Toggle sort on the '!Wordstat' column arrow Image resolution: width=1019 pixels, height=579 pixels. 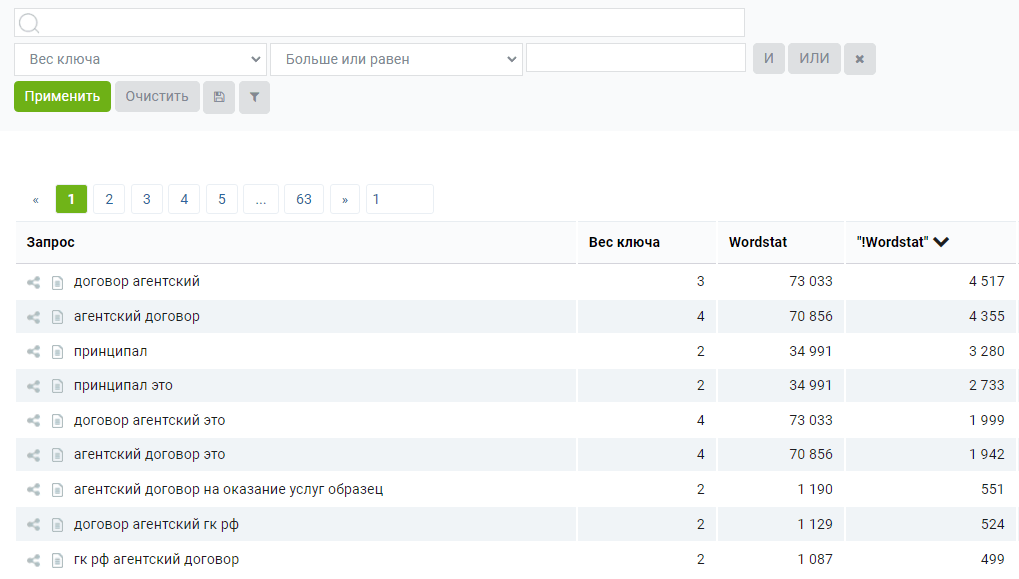[x=941, y=242]
